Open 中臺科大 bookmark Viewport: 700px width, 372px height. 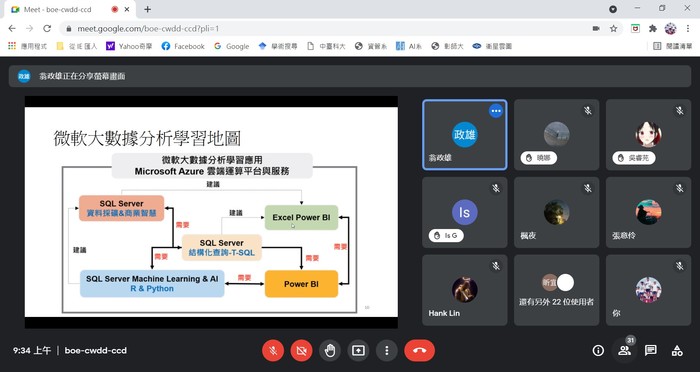coord(326,46)
